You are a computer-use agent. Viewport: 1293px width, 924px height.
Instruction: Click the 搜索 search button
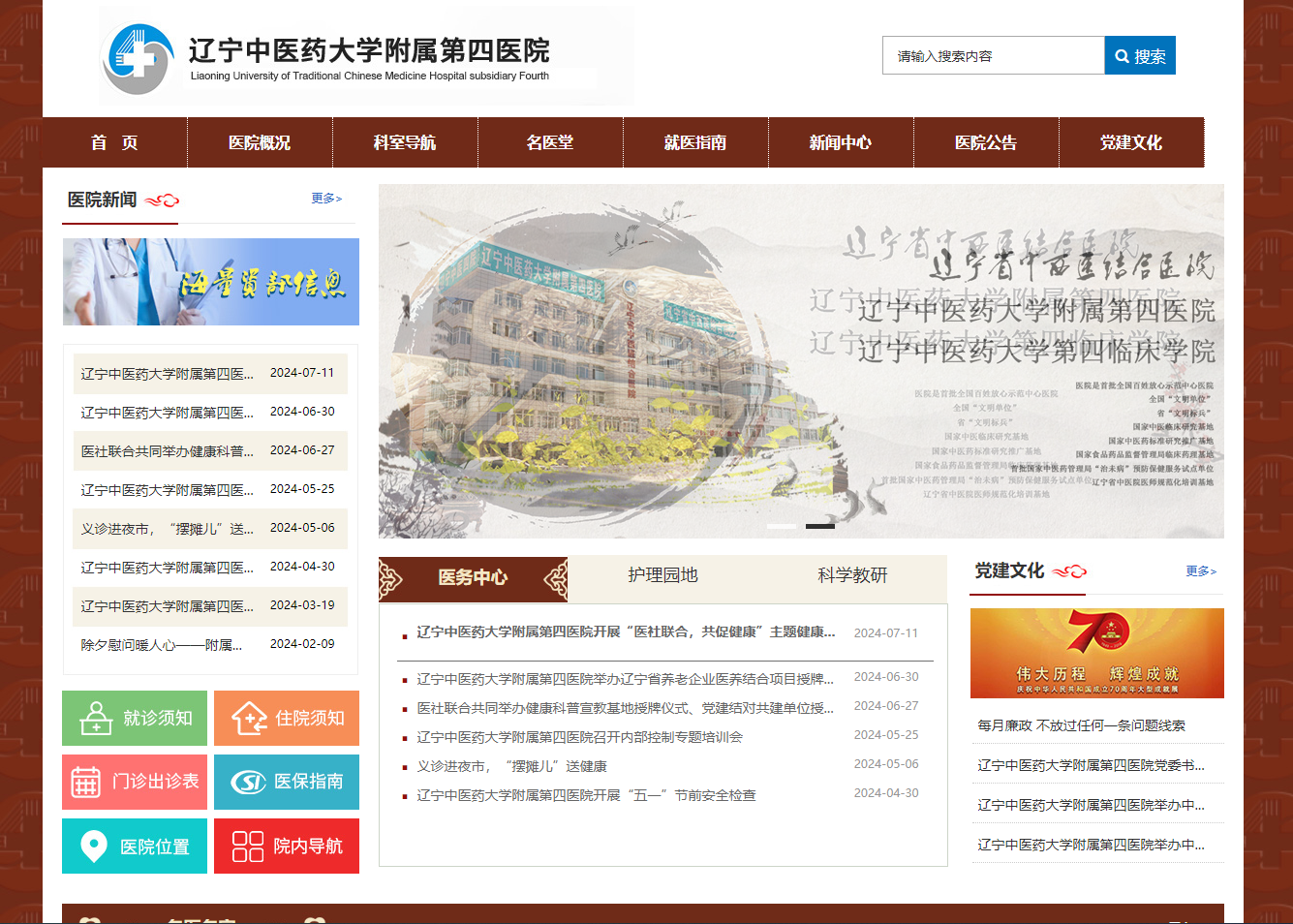tap(1140, 56)
